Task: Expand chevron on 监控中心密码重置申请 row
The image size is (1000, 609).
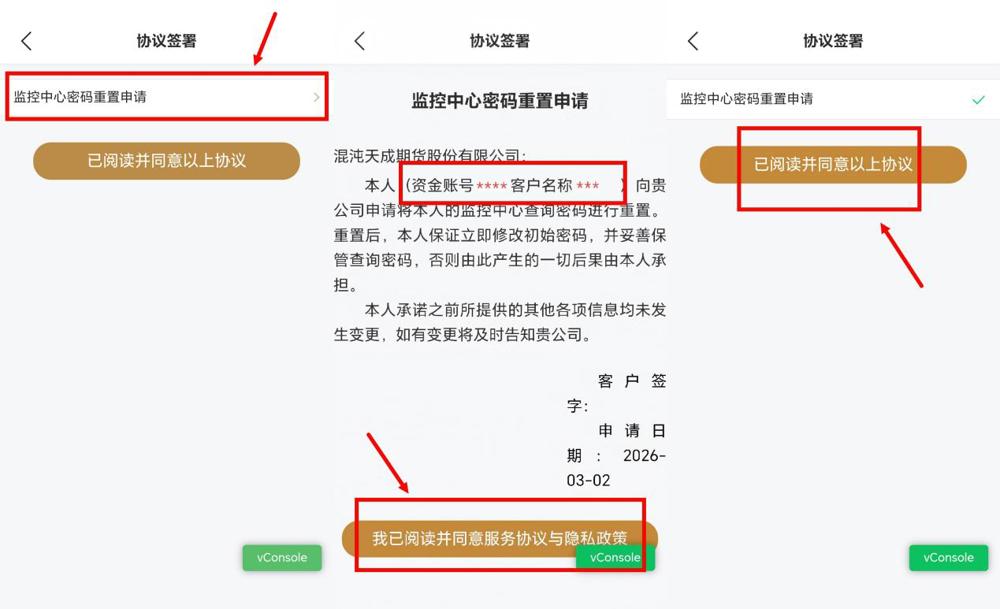Action: coord(316,97)
